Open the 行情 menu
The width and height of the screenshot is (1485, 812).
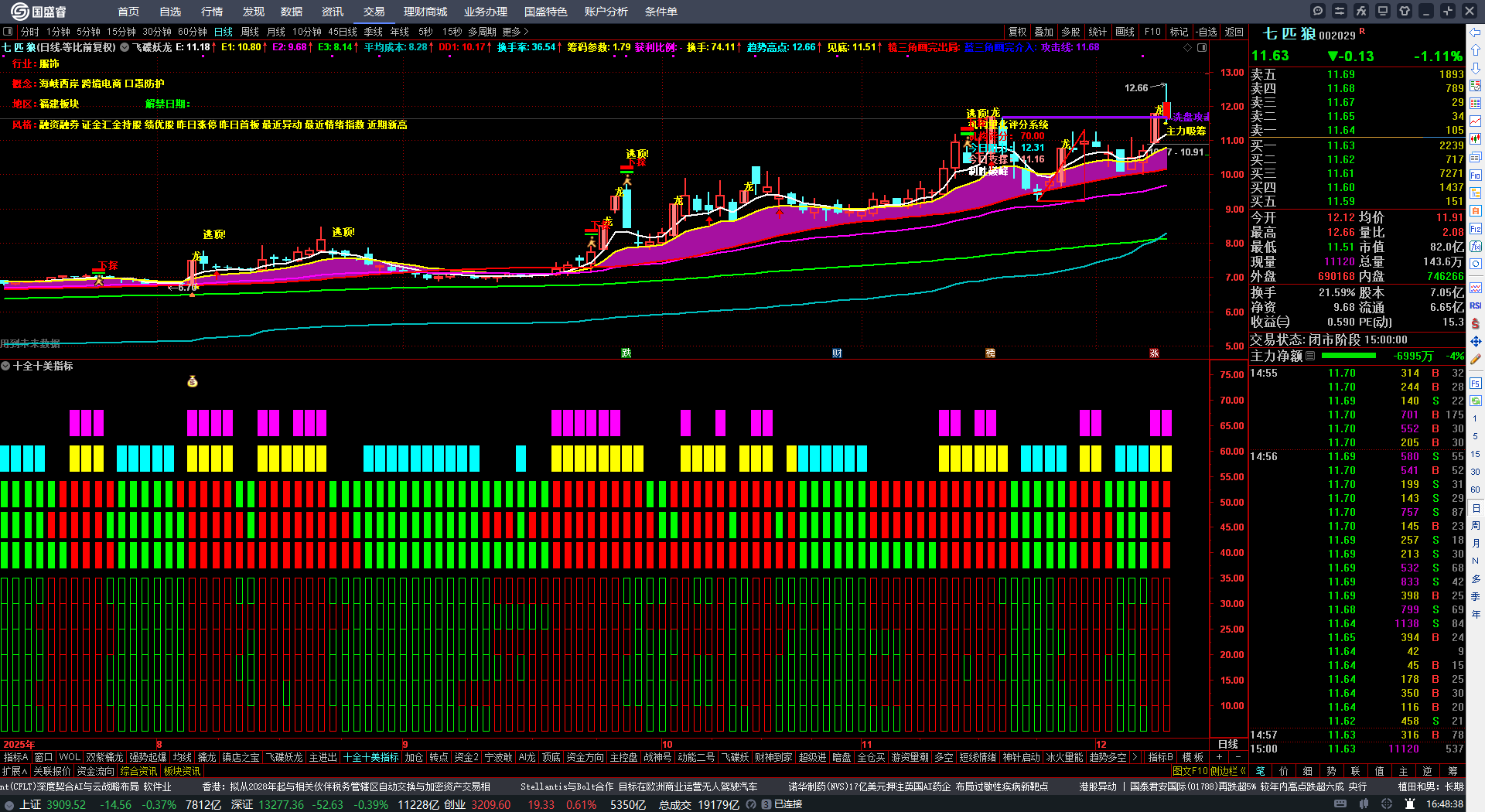point(212,12)
